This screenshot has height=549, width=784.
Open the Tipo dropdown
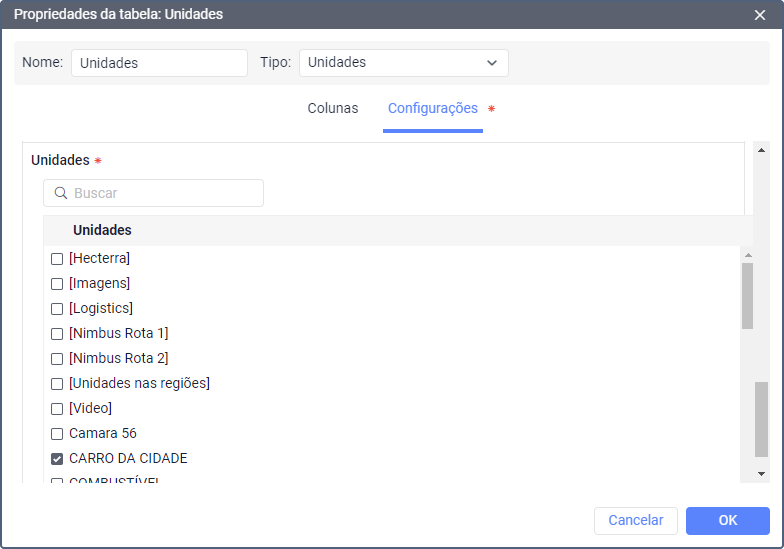[x=403, y=63]
